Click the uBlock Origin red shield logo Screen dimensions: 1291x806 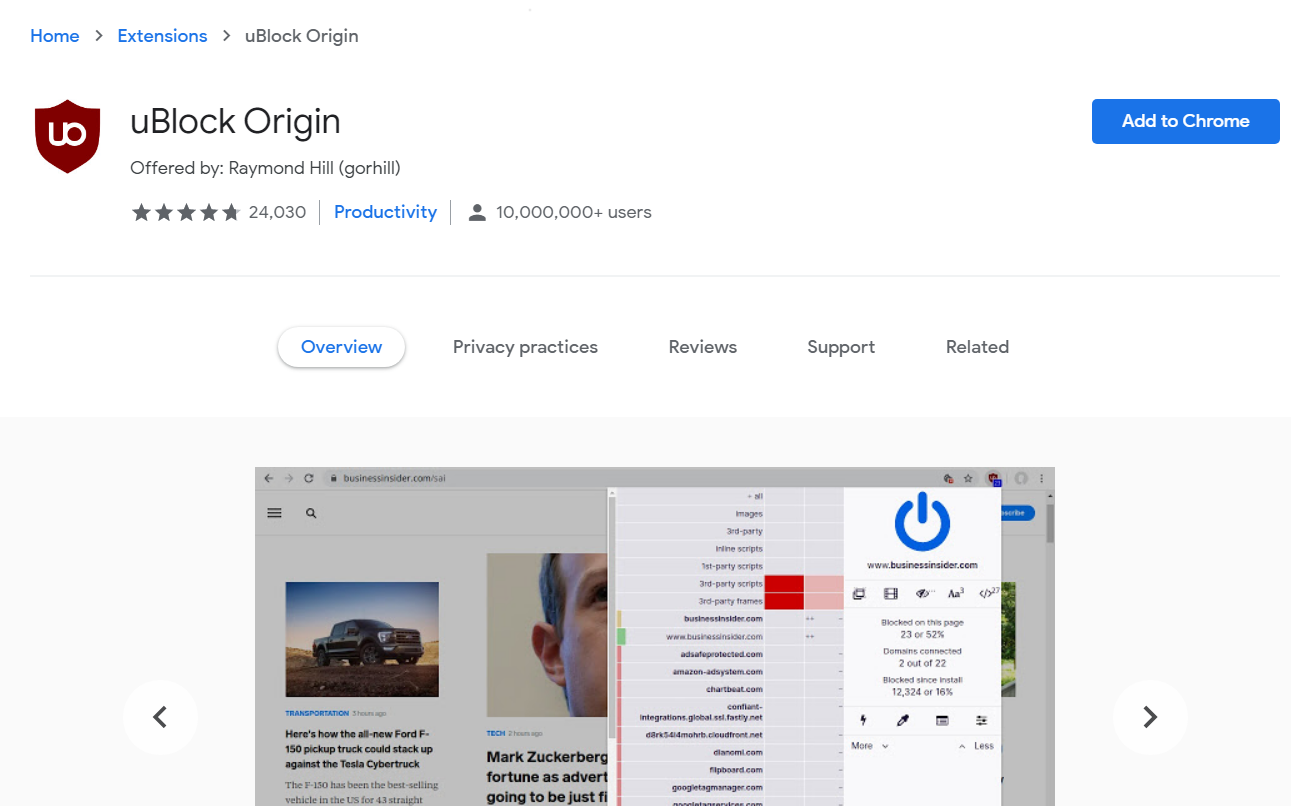coord(68,136)
